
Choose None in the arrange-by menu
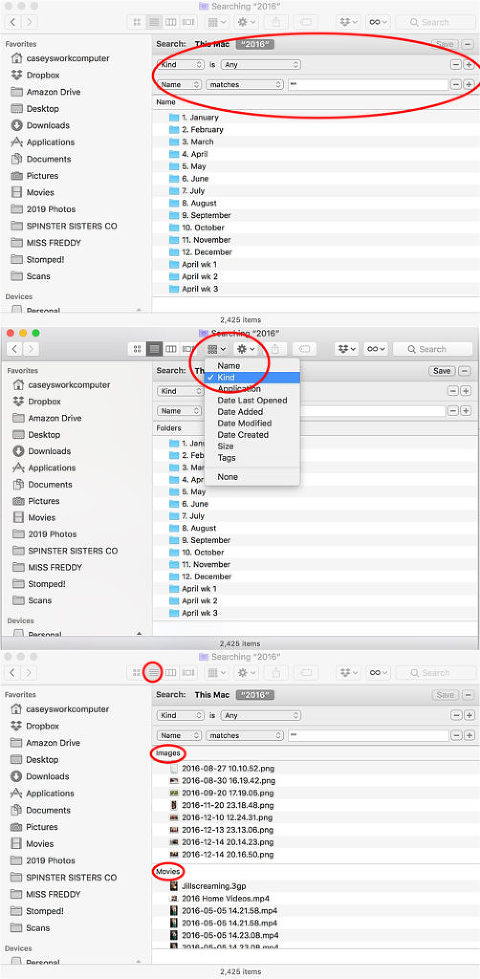(x=227, y=477)
